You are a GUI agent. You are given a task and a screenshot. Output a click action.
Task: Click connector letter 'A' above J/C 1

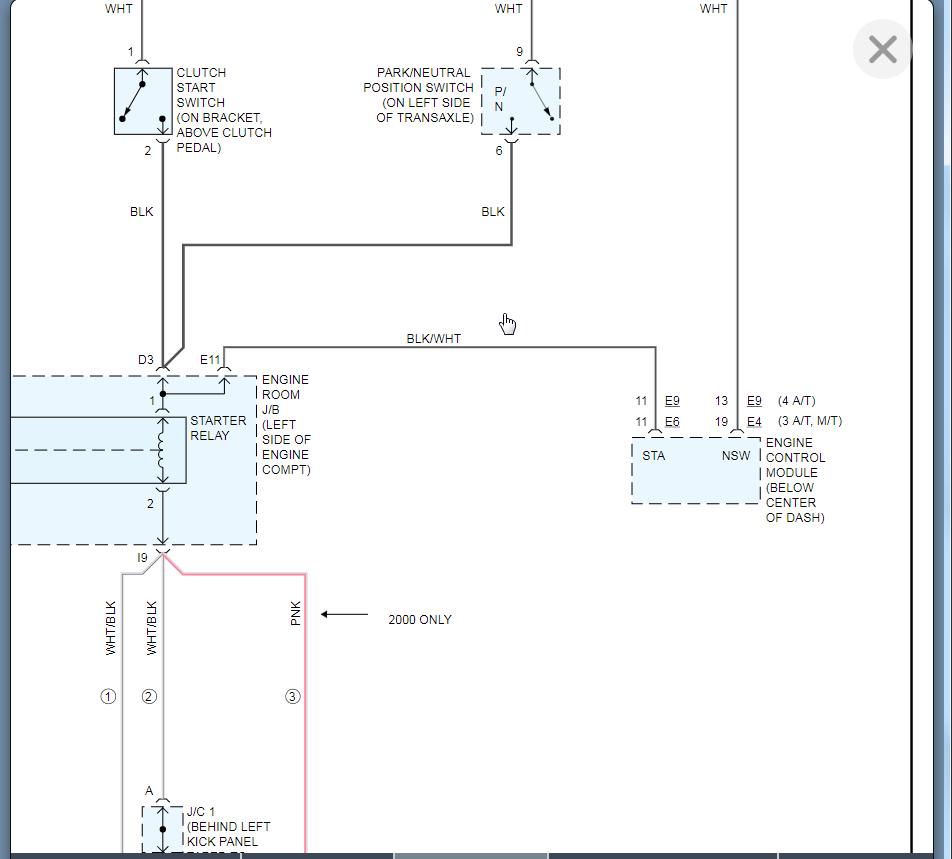(149, 791)
